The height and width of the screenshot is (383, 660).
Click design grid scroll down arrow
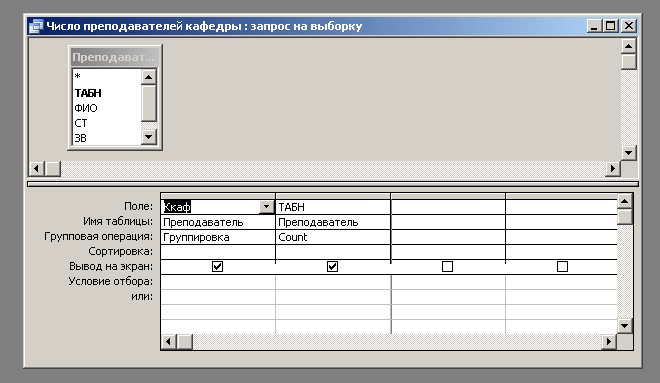pyautogui.click(x=624, y=325)
